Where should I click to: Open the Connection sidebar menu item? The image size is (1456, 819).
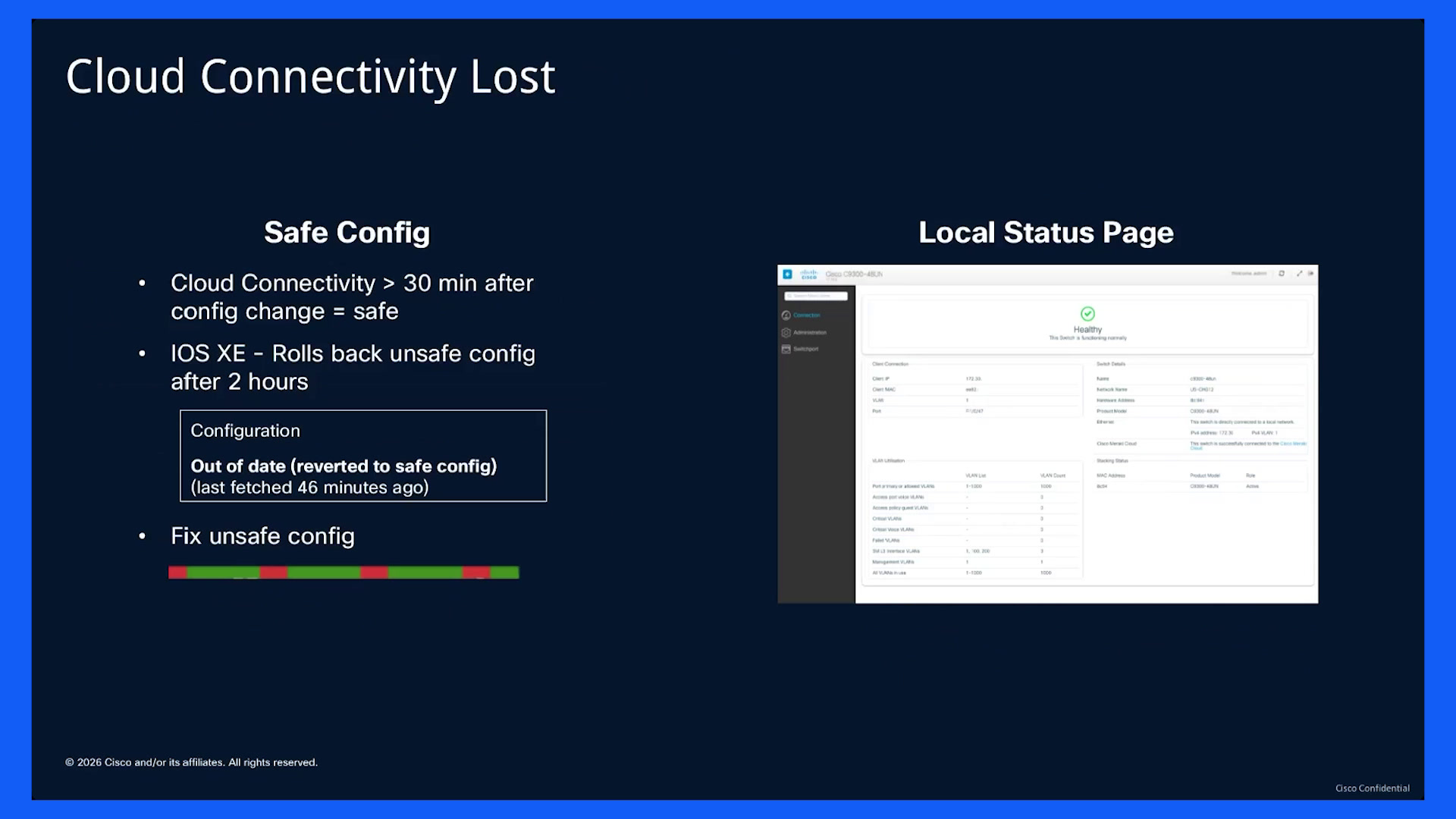click(x=807, y=315)
